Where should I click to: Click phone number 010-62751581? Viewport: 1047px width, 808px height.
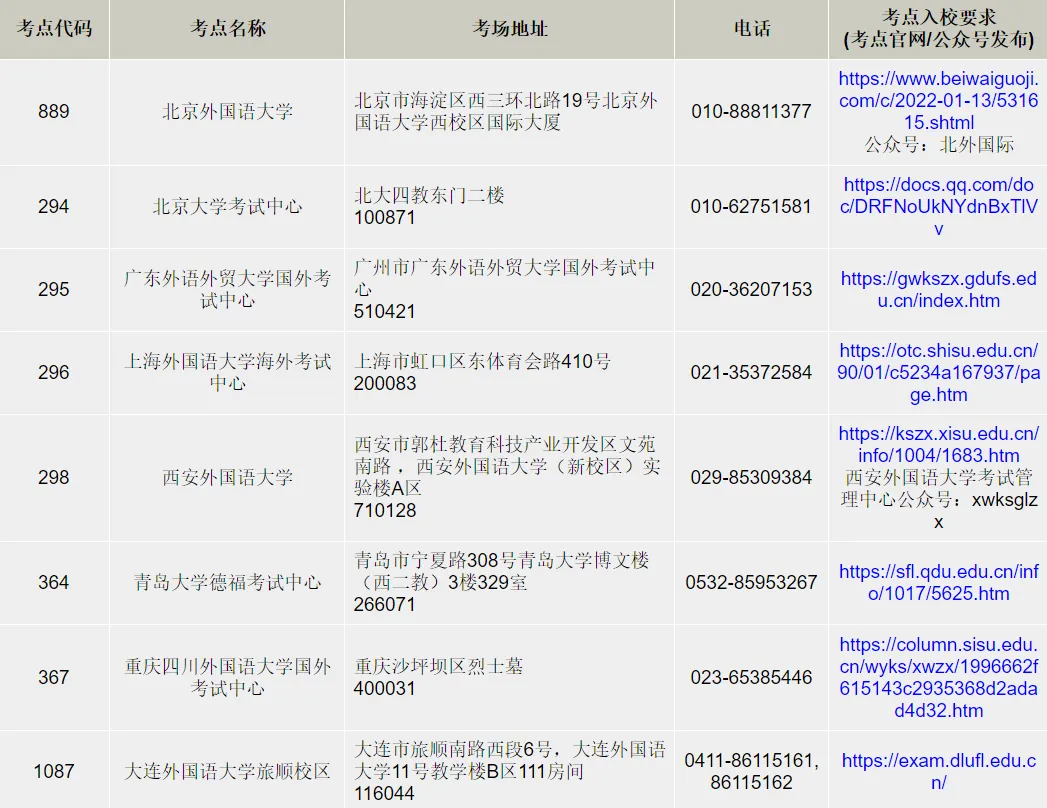[x=751, y=206]
